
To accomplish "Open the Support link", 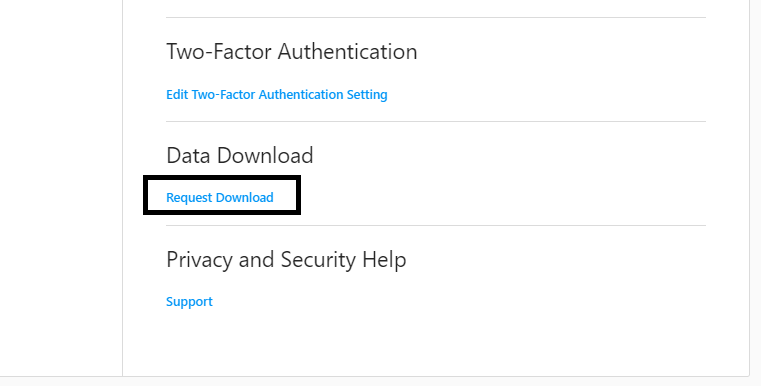I will pos(189,302).
